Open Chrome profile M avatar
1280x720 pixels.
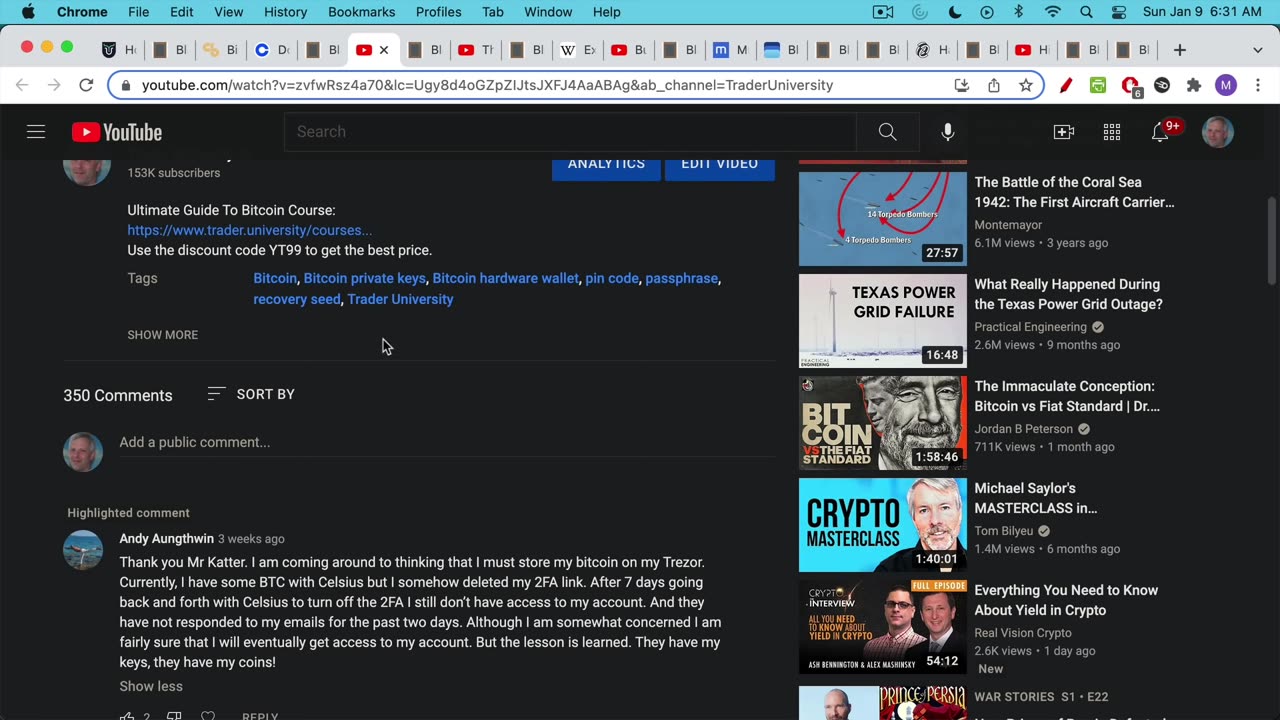(1226, 85)
